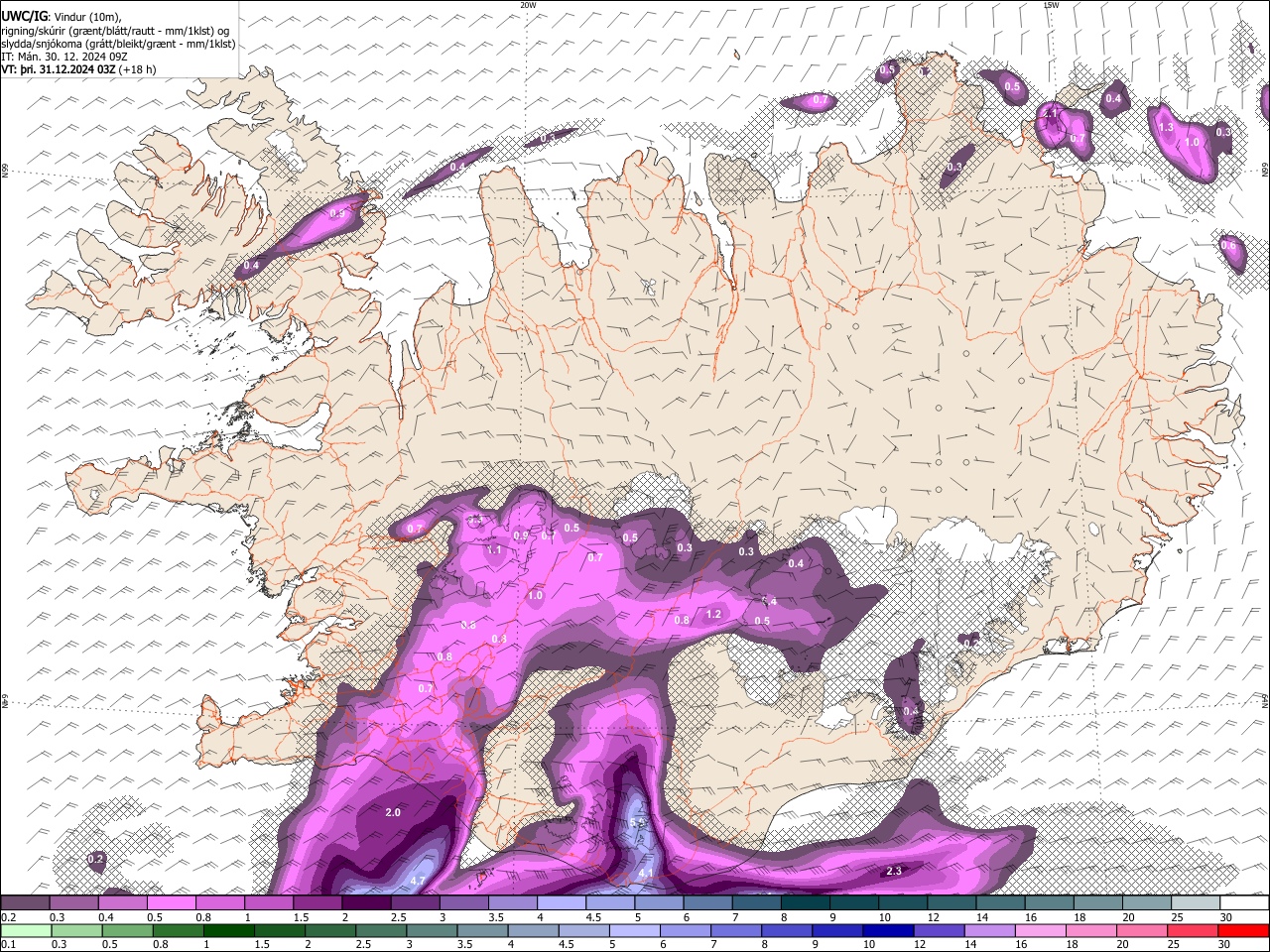Click the "slydda/snjókoma" legend description line

click(118, 44)
